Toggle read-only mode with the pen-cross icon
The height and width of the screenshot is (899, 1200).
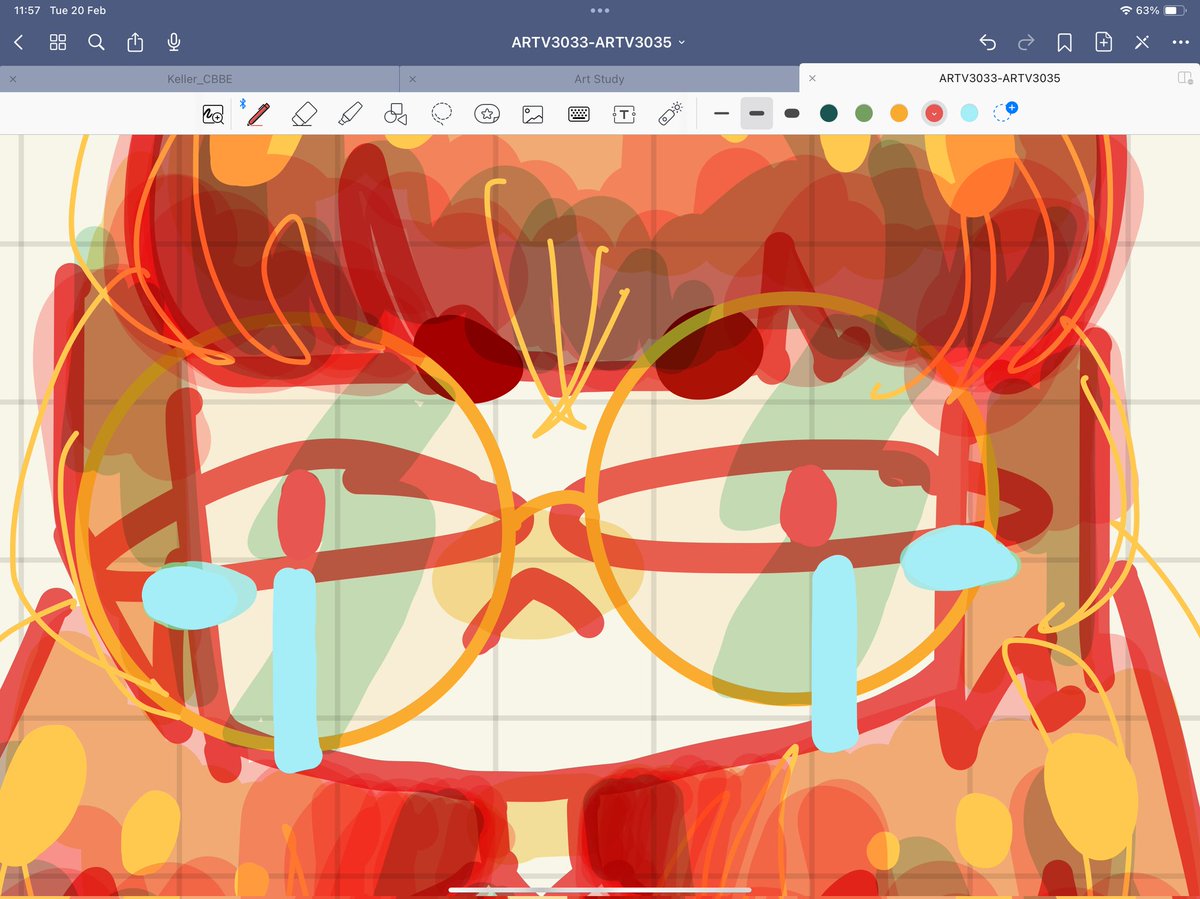[x=1142, y=42]
